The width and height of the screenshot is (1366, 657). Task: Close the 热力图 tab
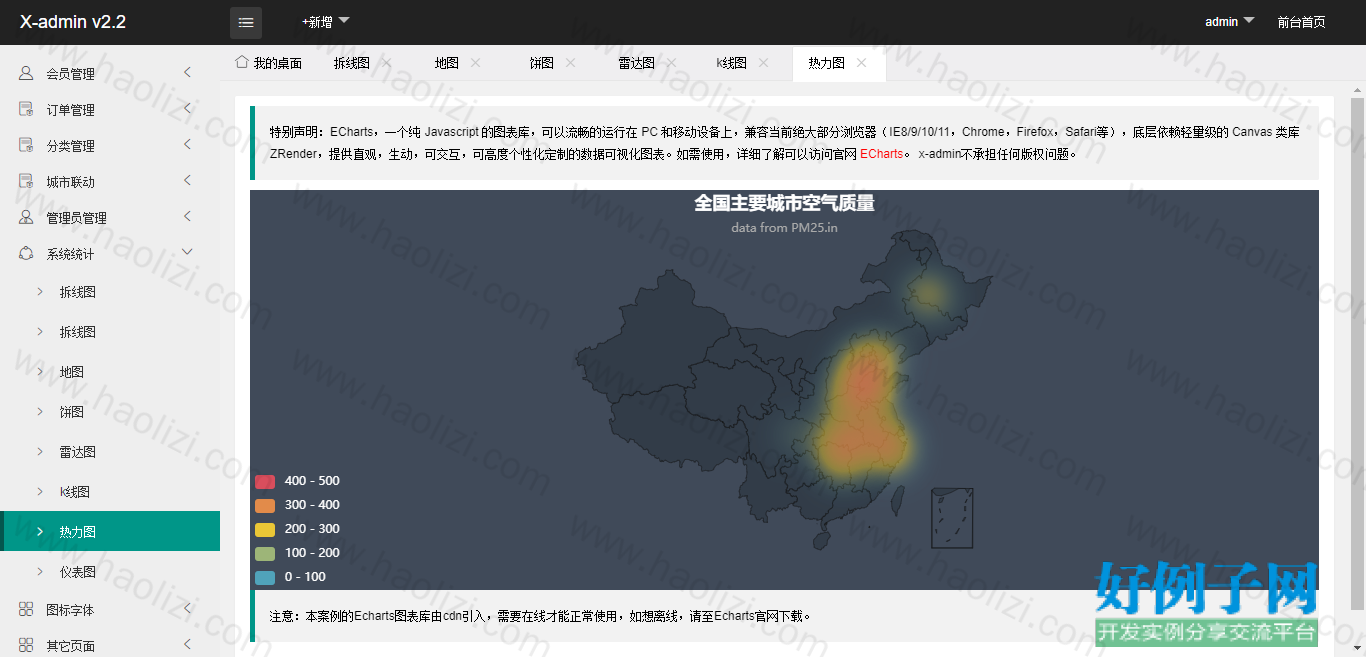(x=861, y=62)
